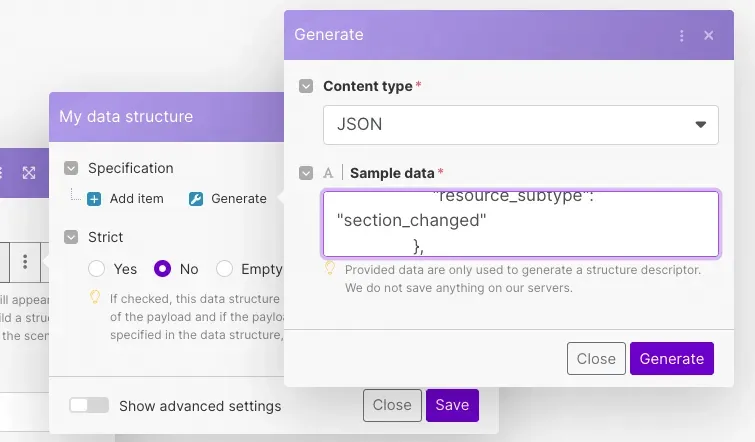
Task: Collapse the Content type field arrow
Action: click(x=306, y=86)
